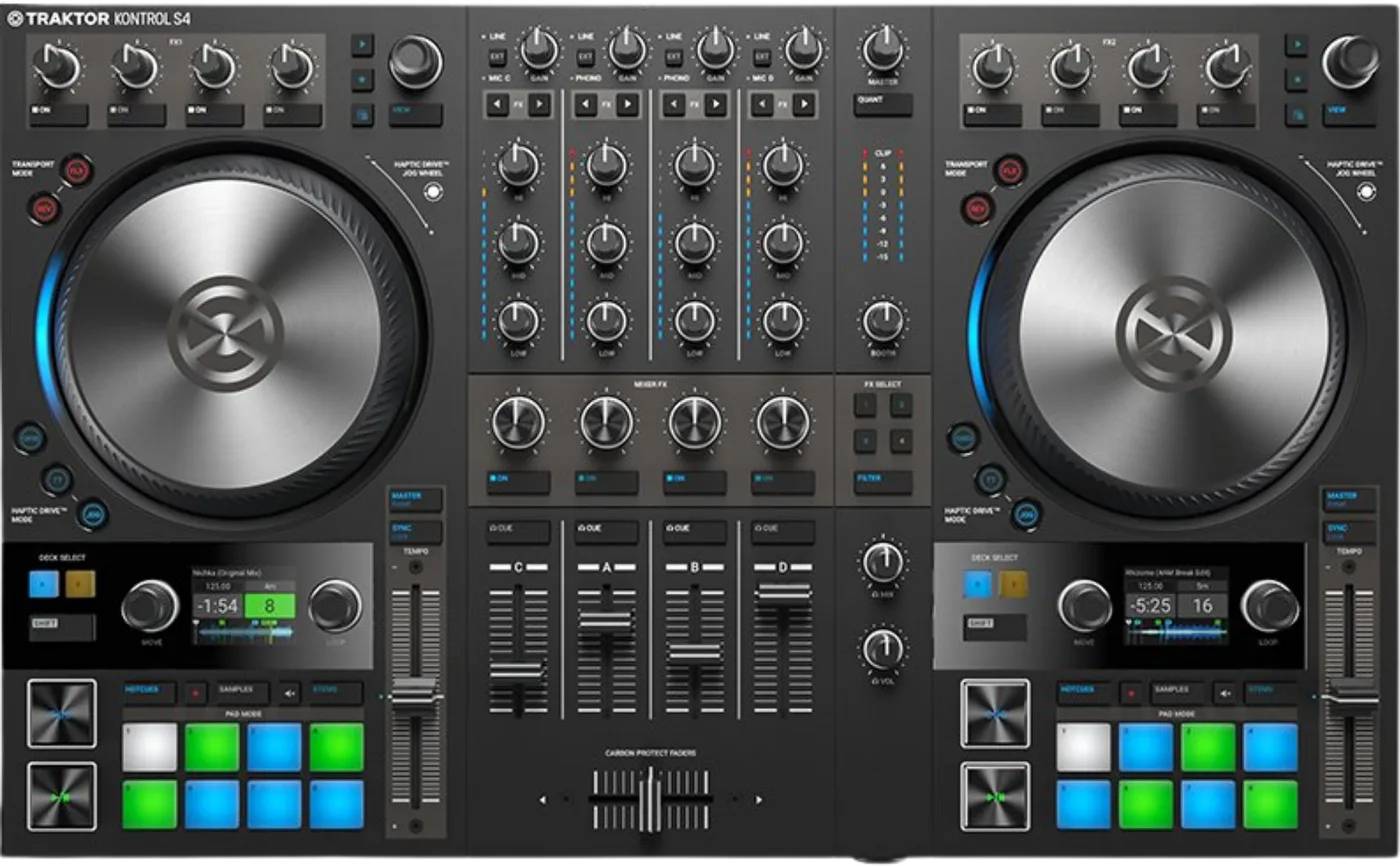Select TT haptic drive mode on right deck

pyautogui.click(x=991, y=479)
